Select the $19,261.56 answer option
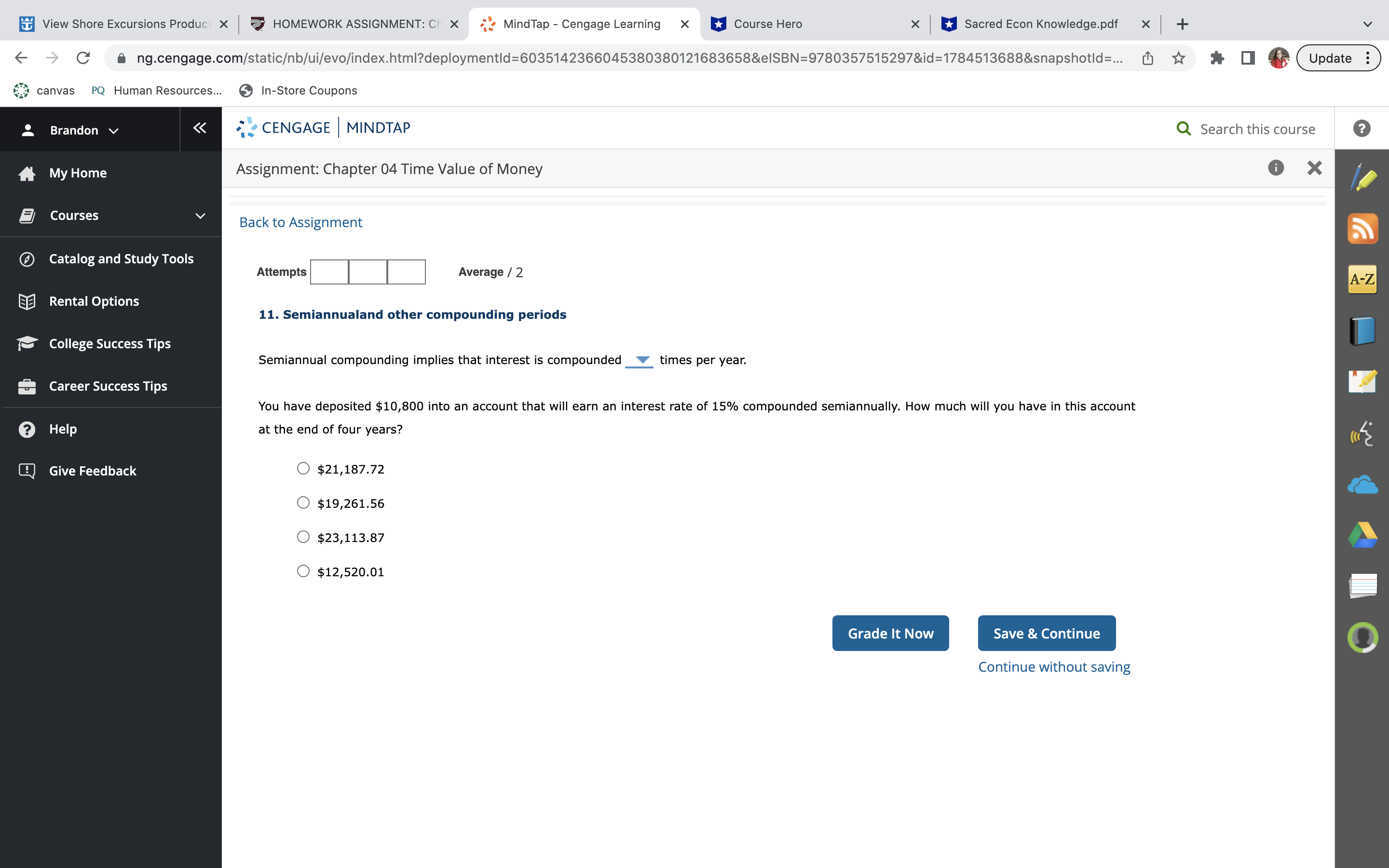 tap(303, 503)
